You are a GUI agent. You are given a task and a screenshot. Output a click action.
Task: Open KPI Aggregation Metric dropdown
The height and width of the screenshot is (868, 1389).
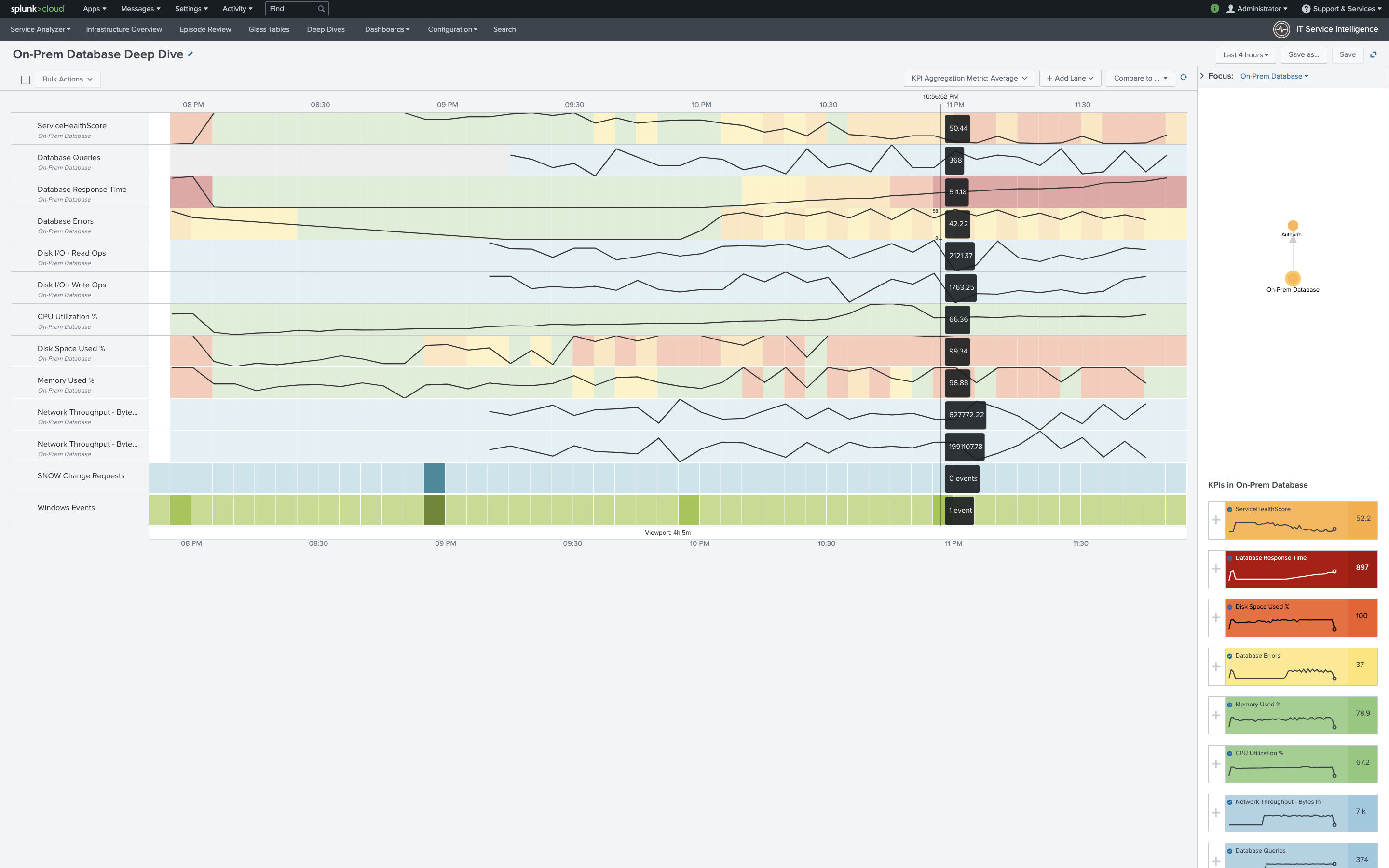tap(969, 78)
